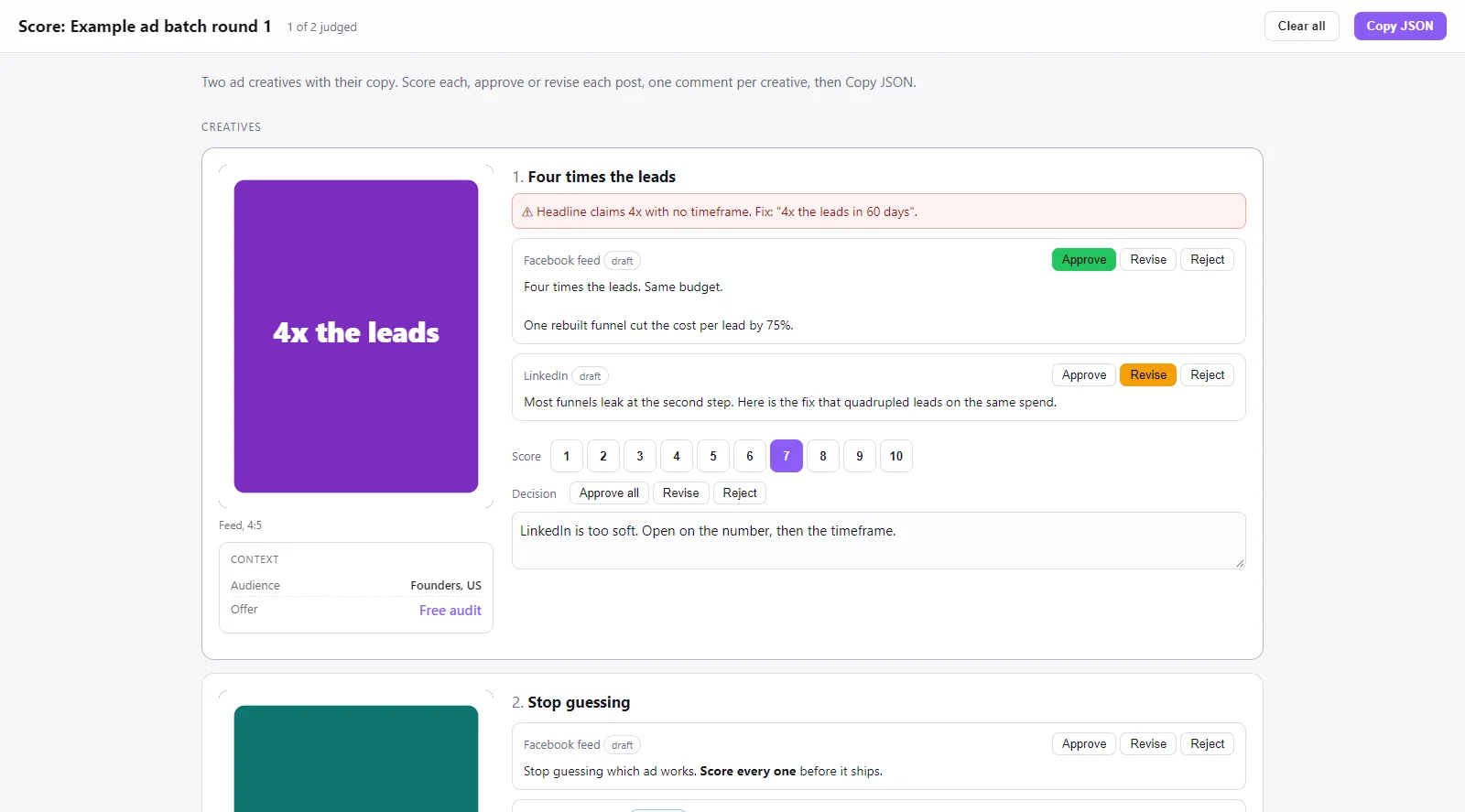Choose score 4 for Four times the leads

coord(677,456)
